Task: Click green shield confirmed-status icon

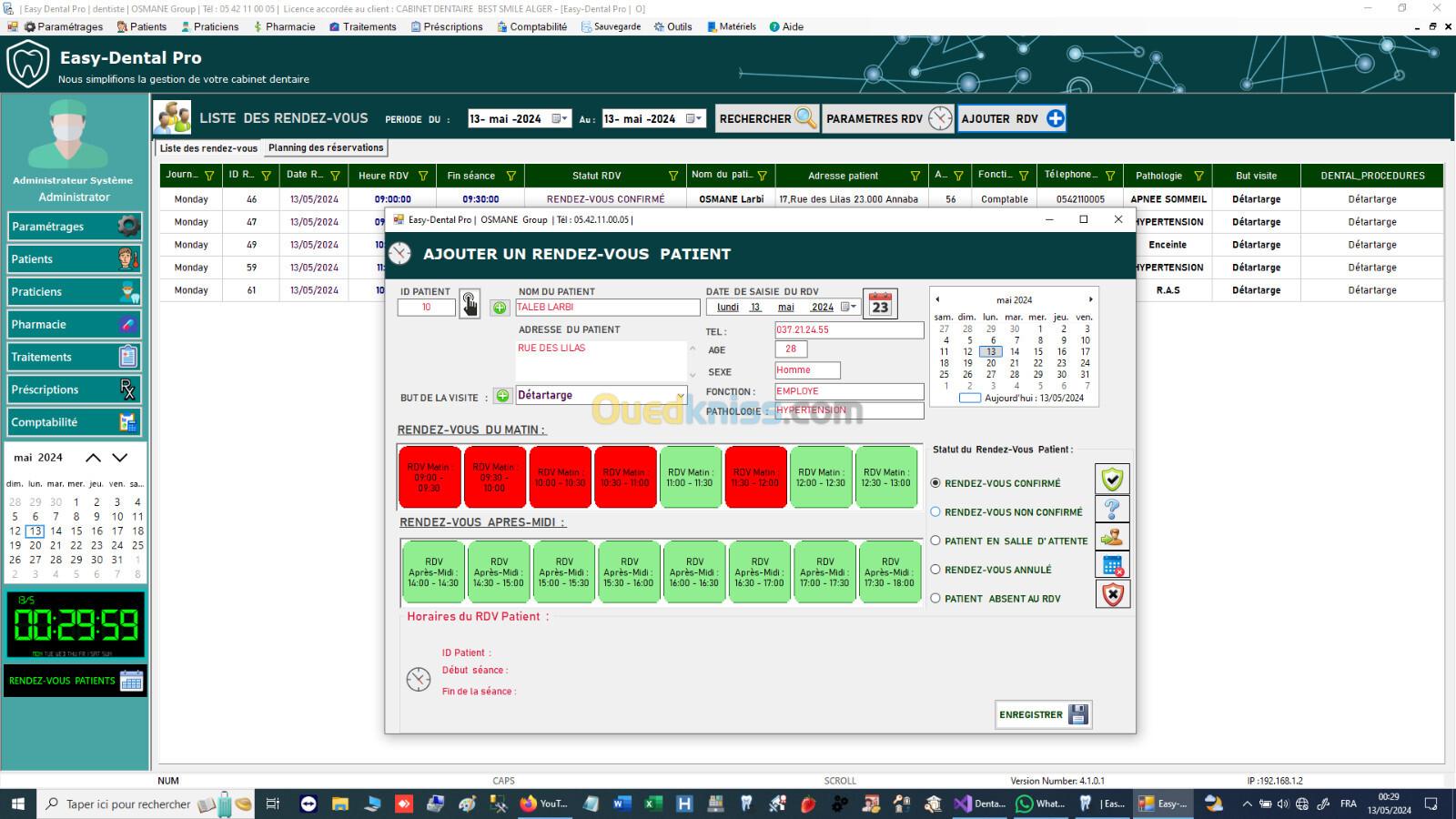Action: 1112,480
